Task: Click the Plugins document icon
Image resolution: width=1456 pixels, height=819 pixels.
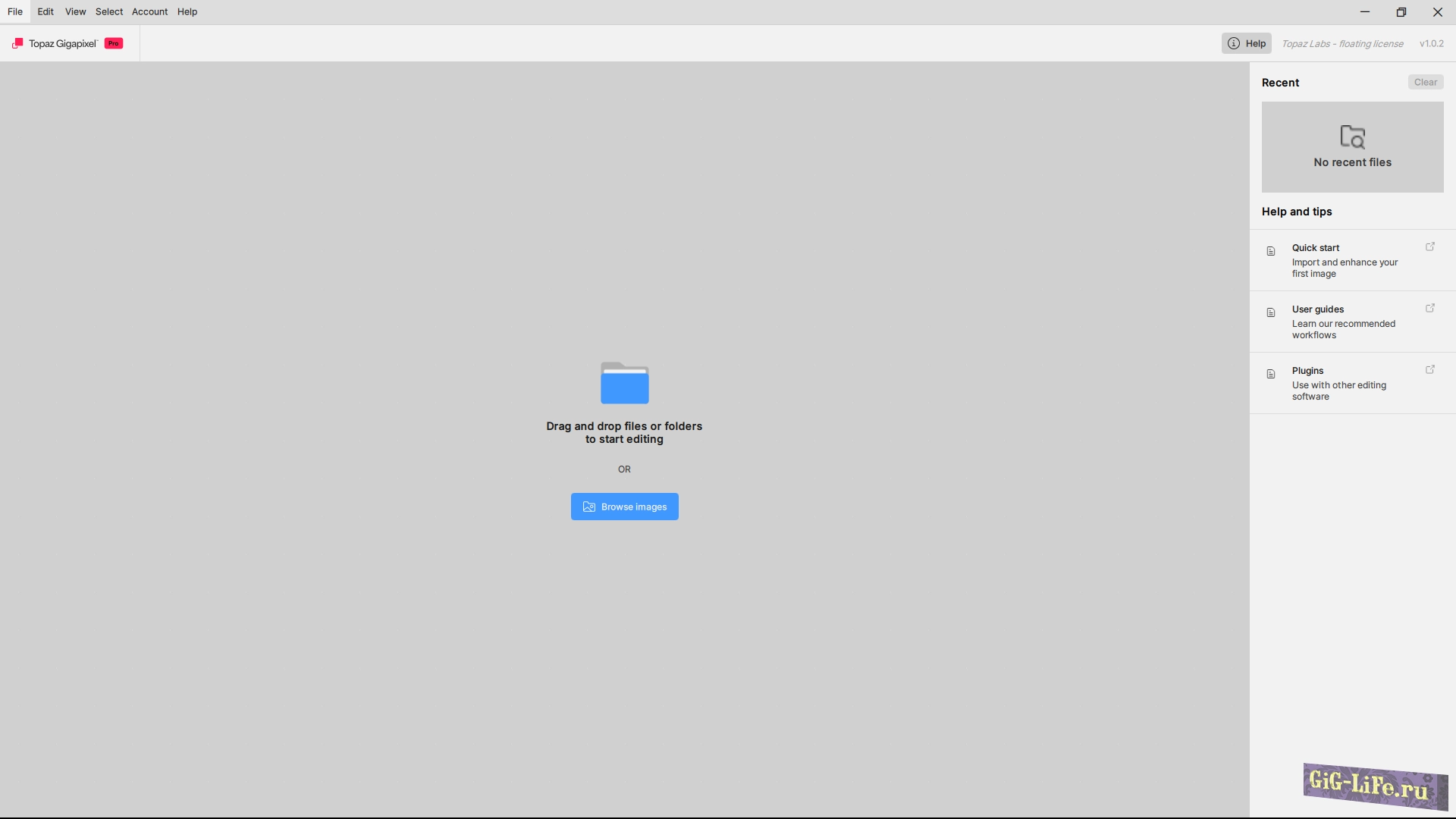Action: [1271, 374]
